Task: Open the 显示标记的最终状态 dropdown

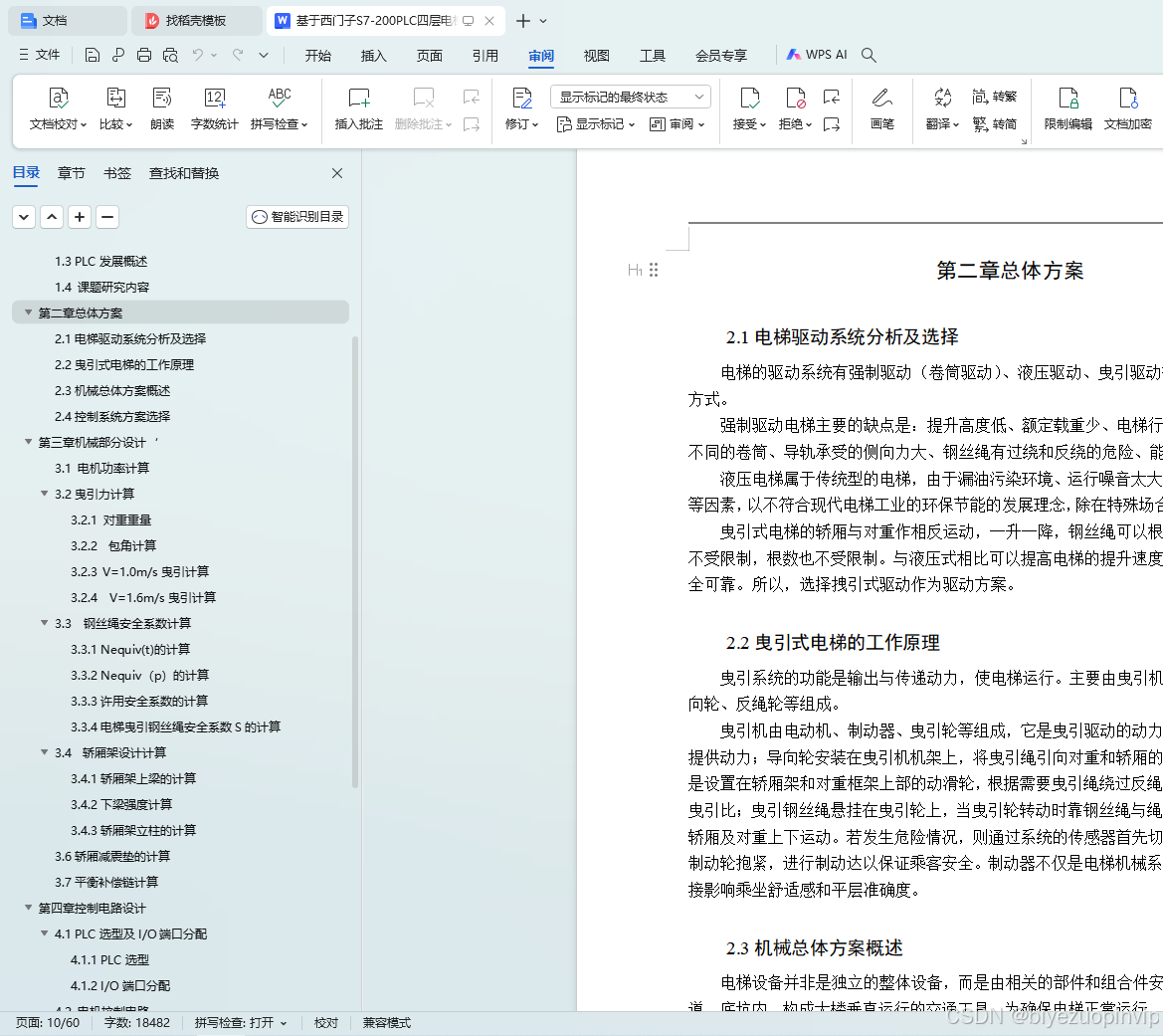Action: coord(631,97)
